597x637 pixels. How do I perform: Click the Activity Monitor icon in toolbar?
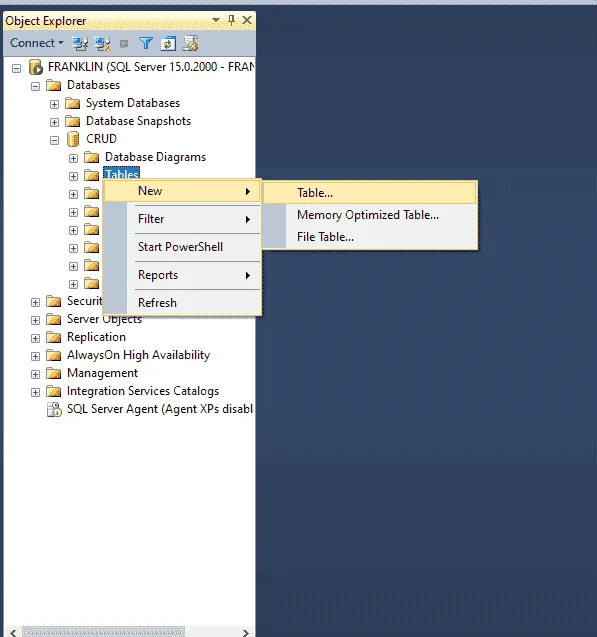190,43
